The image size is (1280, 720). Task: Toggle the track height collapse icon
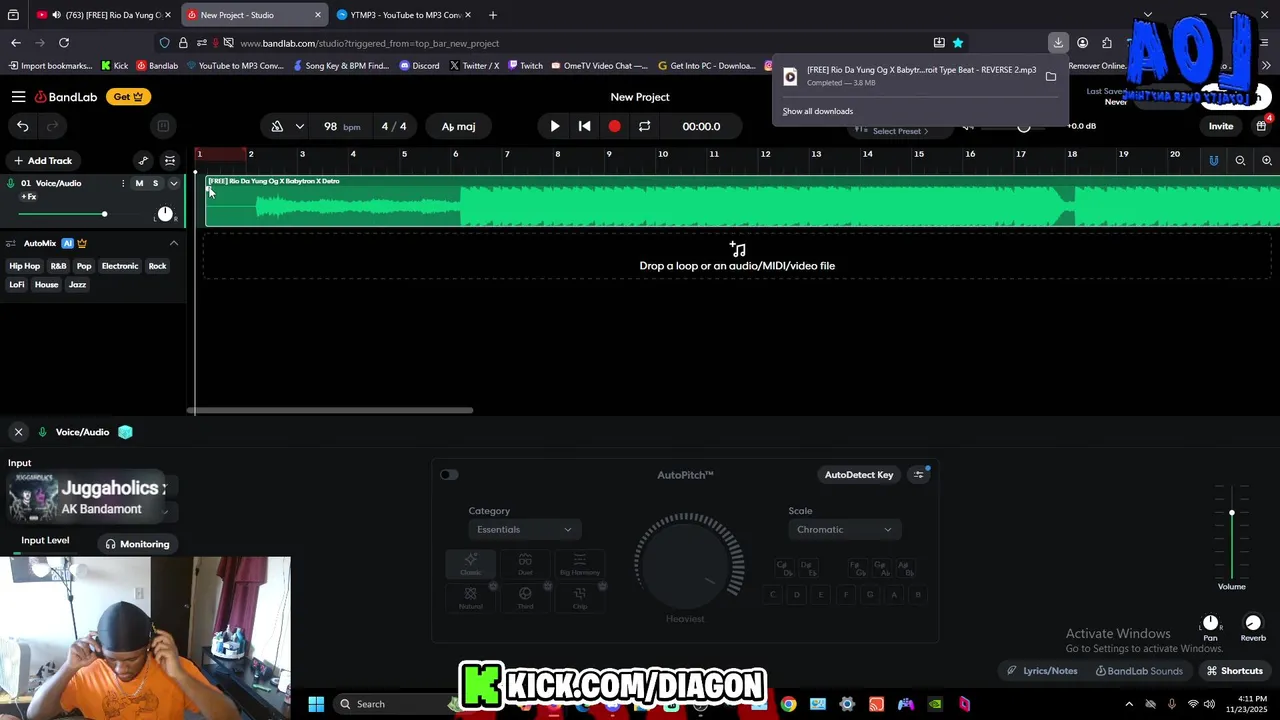(170, 161)
